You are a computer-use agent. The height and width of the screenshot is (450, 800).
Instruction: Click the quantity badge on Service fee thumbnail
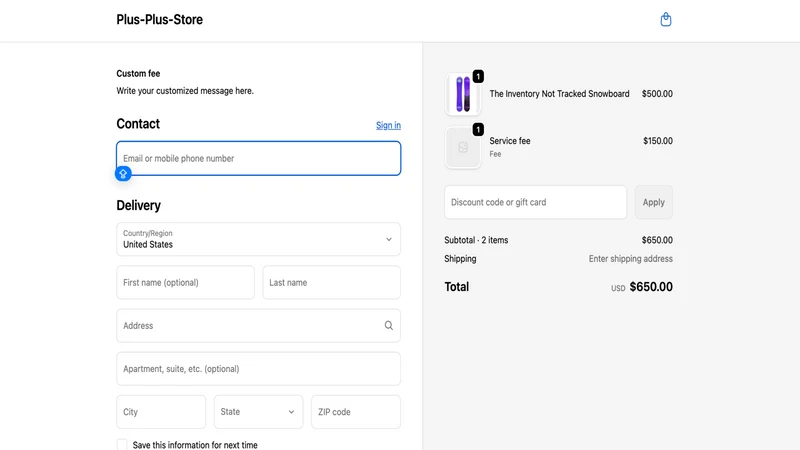[x=478, y=130]
